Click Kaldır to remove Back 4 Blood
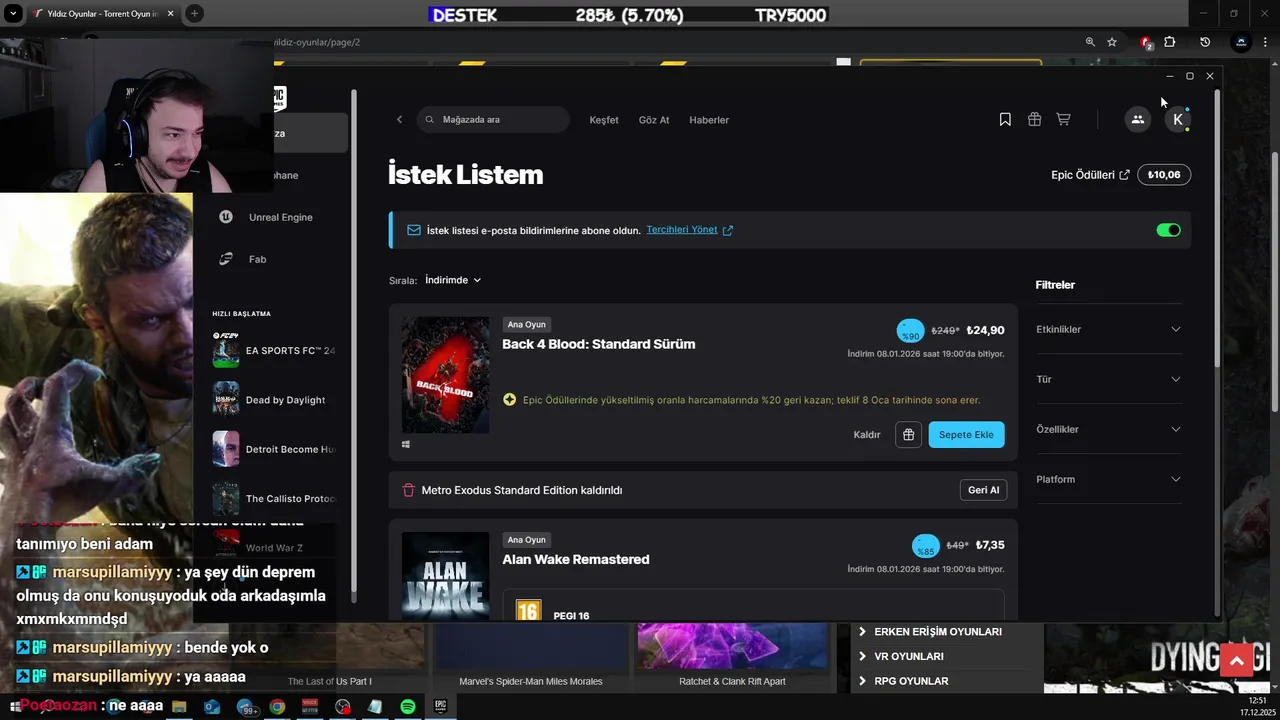 [867, 435]
